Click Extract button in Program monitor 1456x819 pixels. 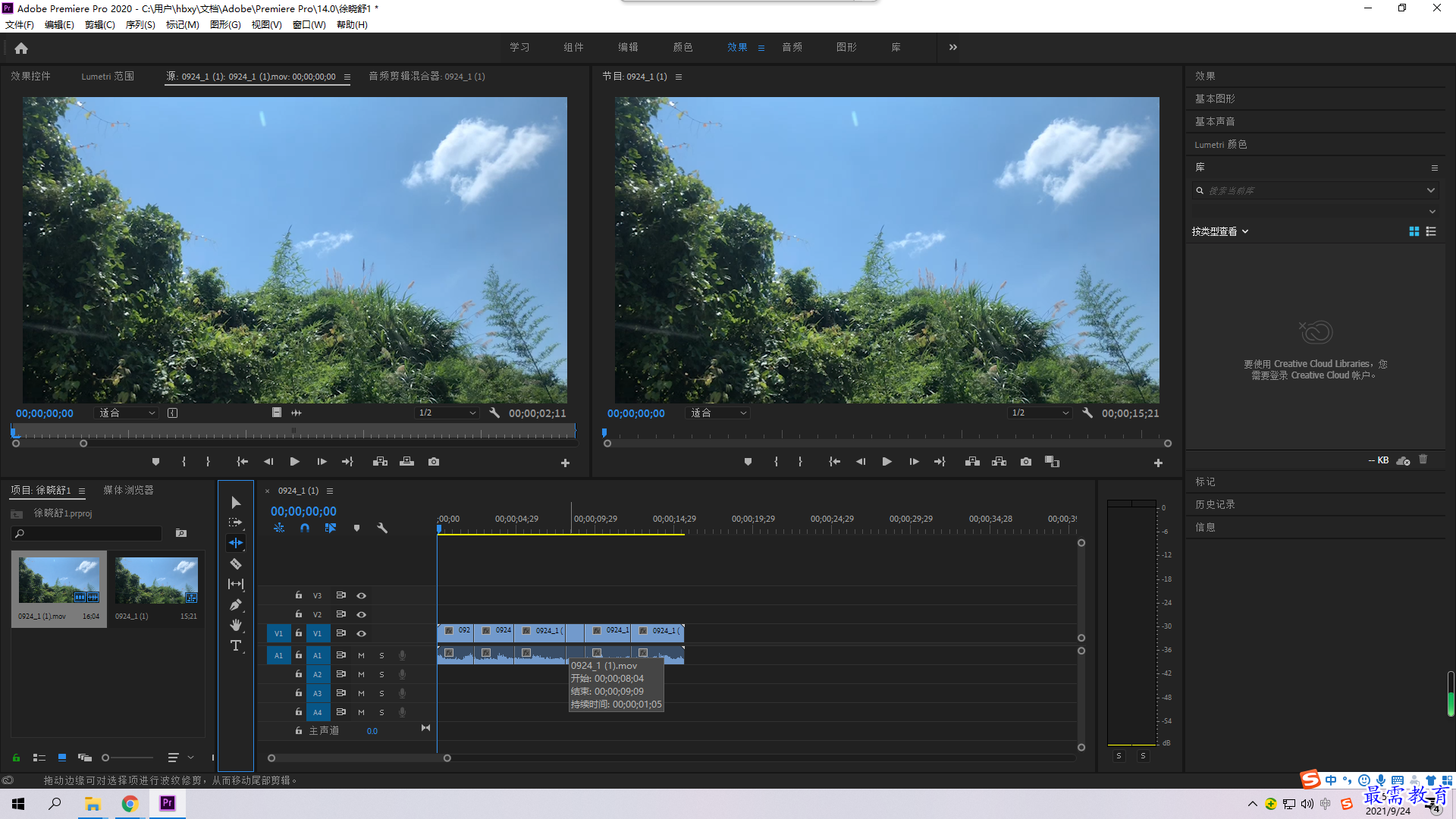pyautogui.click(x=999, y=462)
